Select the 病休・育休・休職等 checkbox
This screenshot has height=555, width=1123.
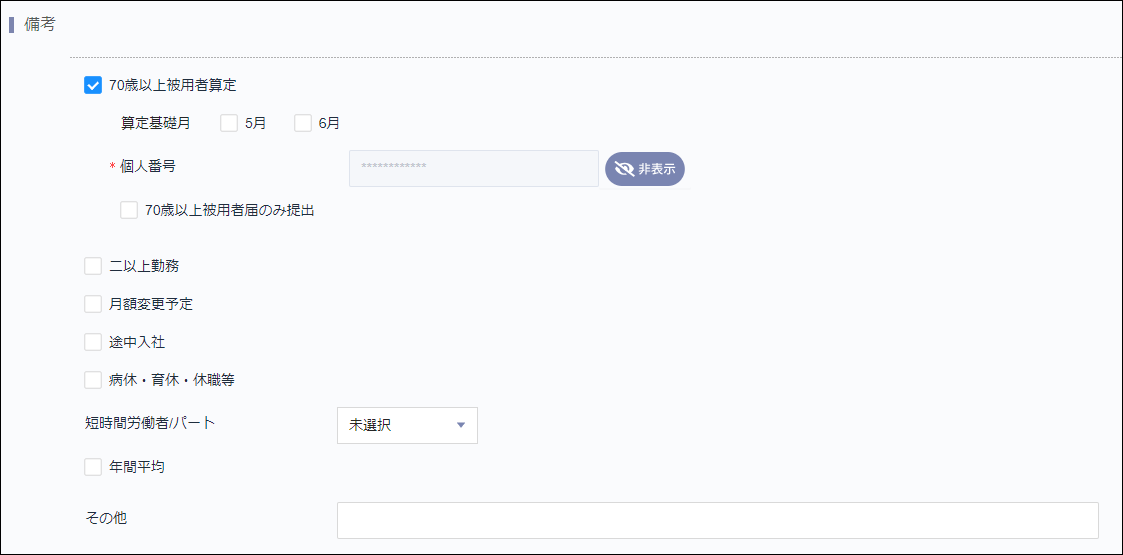coord(93,380)
